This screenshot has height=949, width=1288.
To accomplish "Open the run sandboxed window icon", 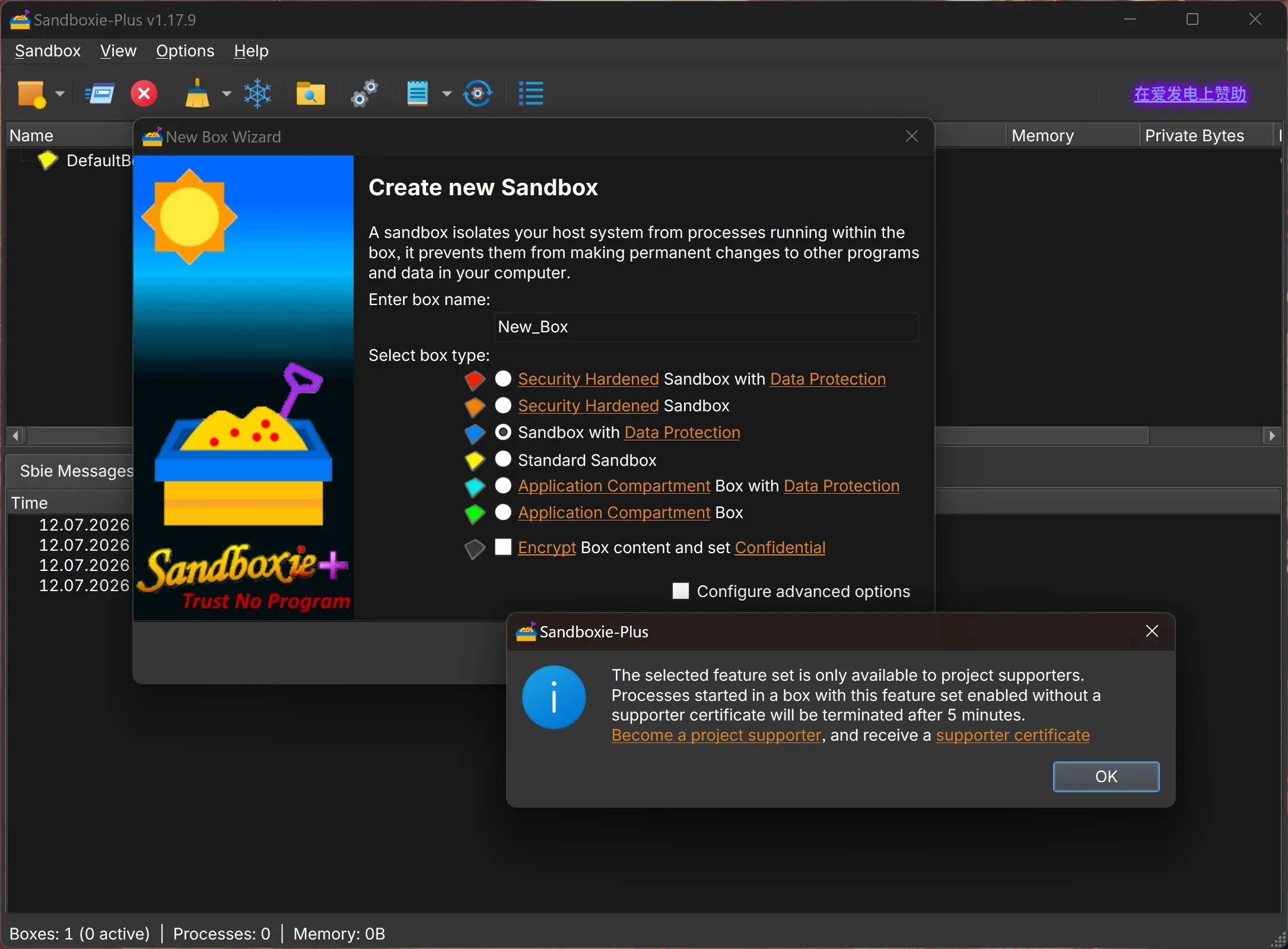I will (x=100, y=94).
